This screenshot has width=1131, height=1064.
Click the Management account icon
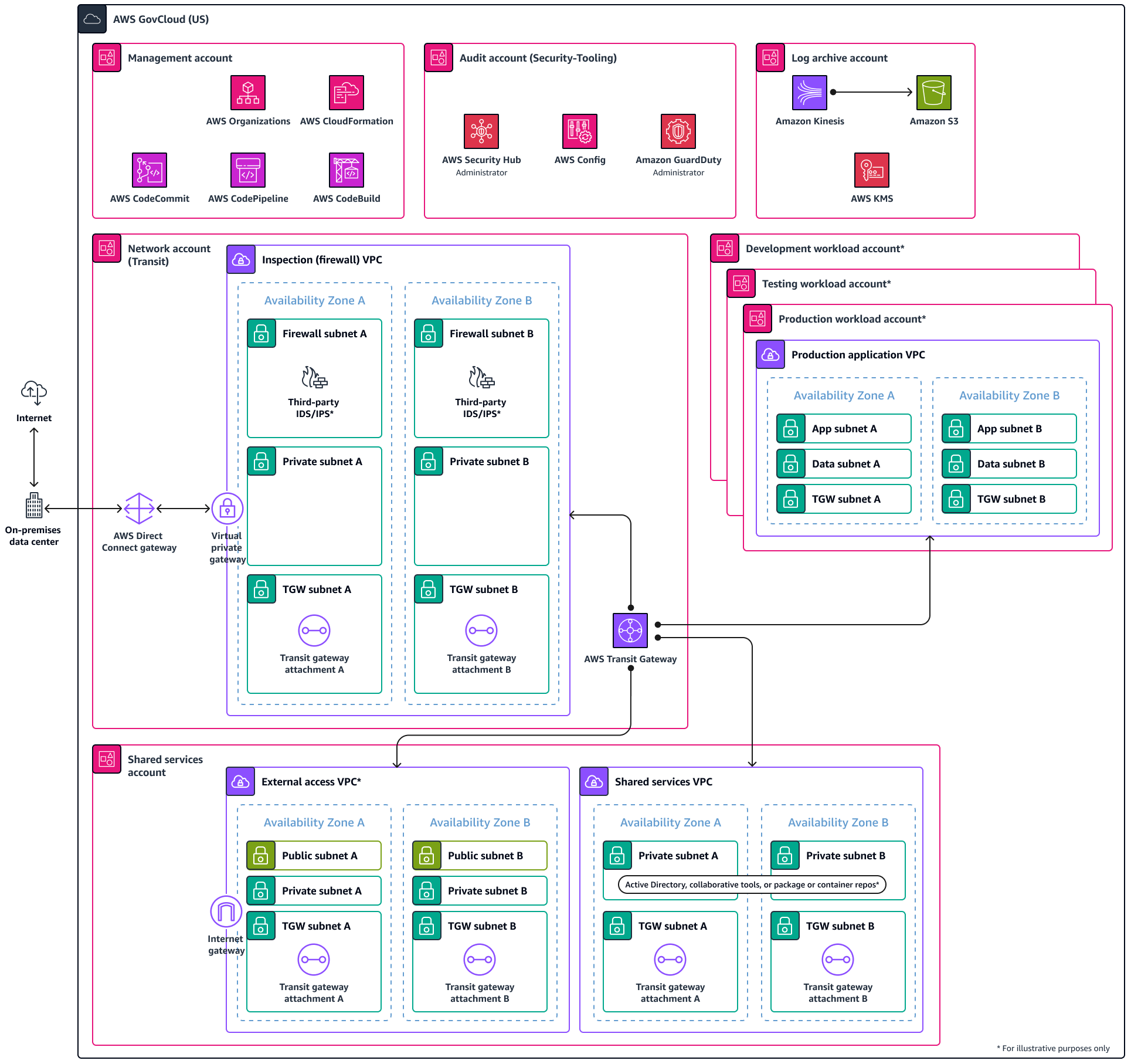(x=107, y=58)
